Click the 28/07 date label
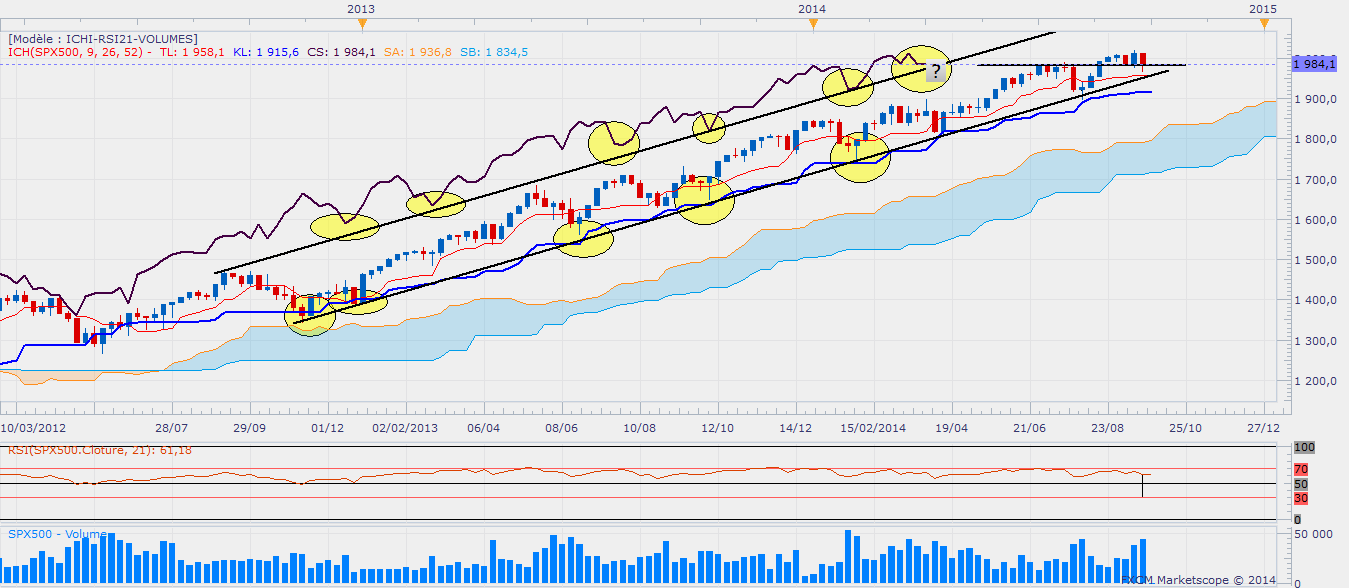The width and height of the screenshot is (1349, 588). click(x=172, y=427)
